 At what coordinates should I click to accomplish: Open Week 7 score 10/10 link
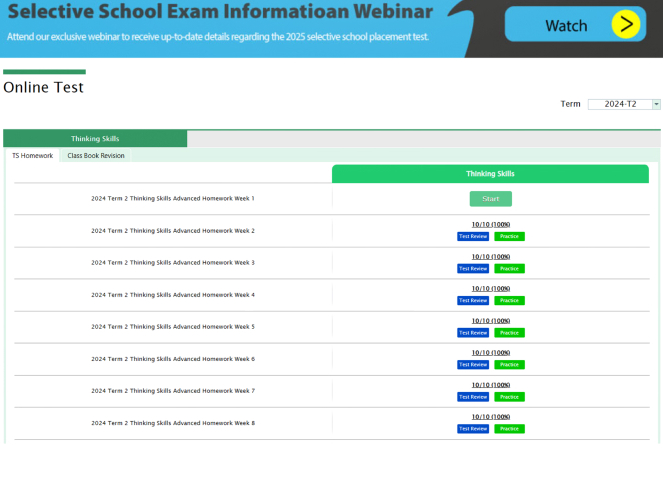tap(490, 385)
